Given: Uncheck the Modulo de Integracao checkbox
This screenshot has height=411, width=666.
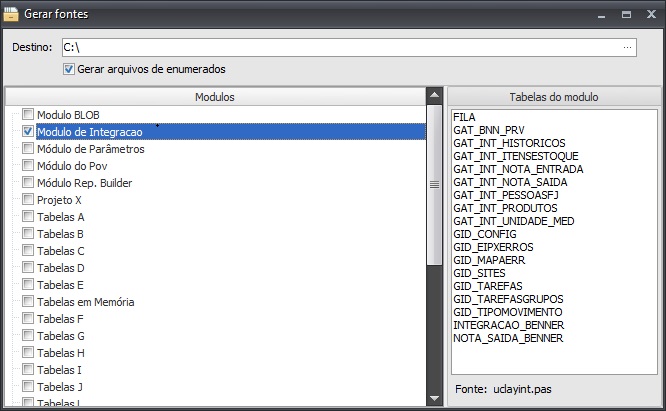Looking at the screenshot, I should (28, 132).
